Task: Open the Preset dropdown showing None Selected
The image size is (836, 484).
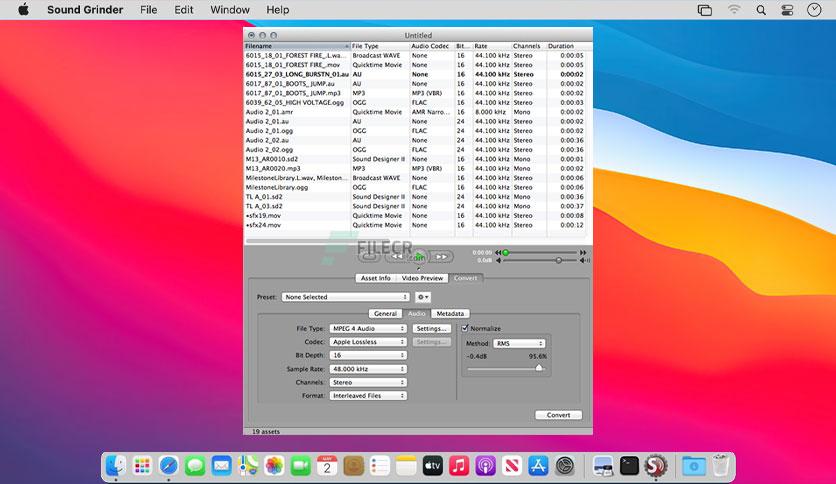Action: 345,297
